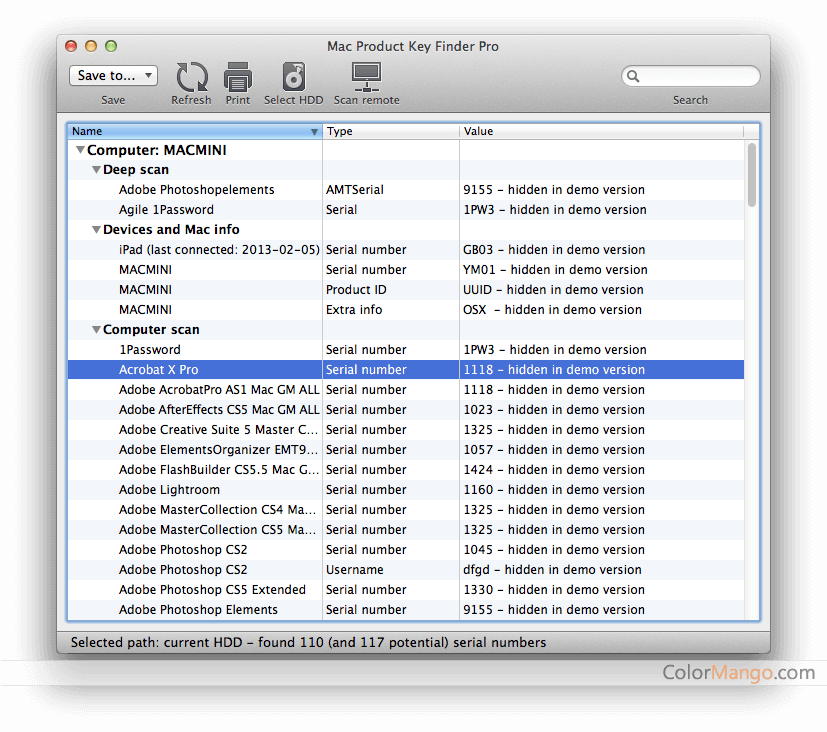Select the Adobe Lightroom entry
The image size is (827, 732).
coord(169,489)
